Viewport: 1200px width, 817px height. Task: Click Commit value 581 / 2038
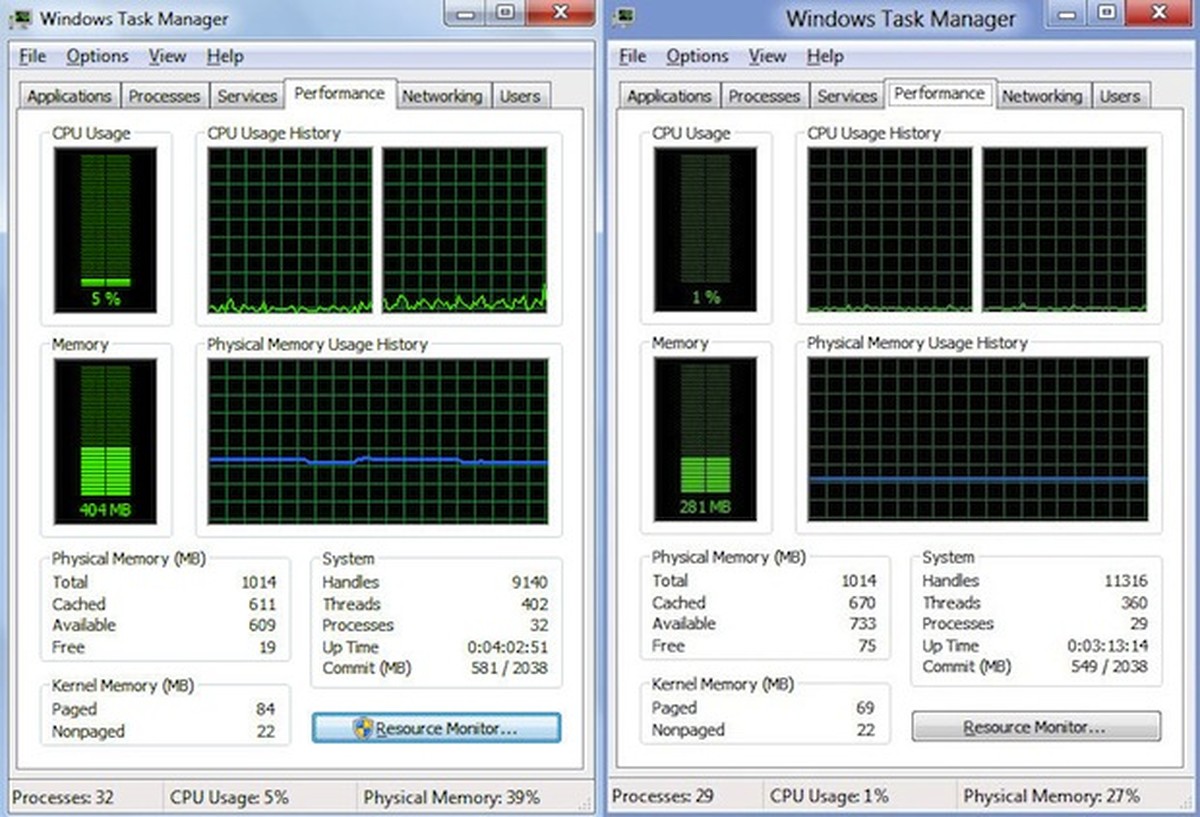click(509, 668)
